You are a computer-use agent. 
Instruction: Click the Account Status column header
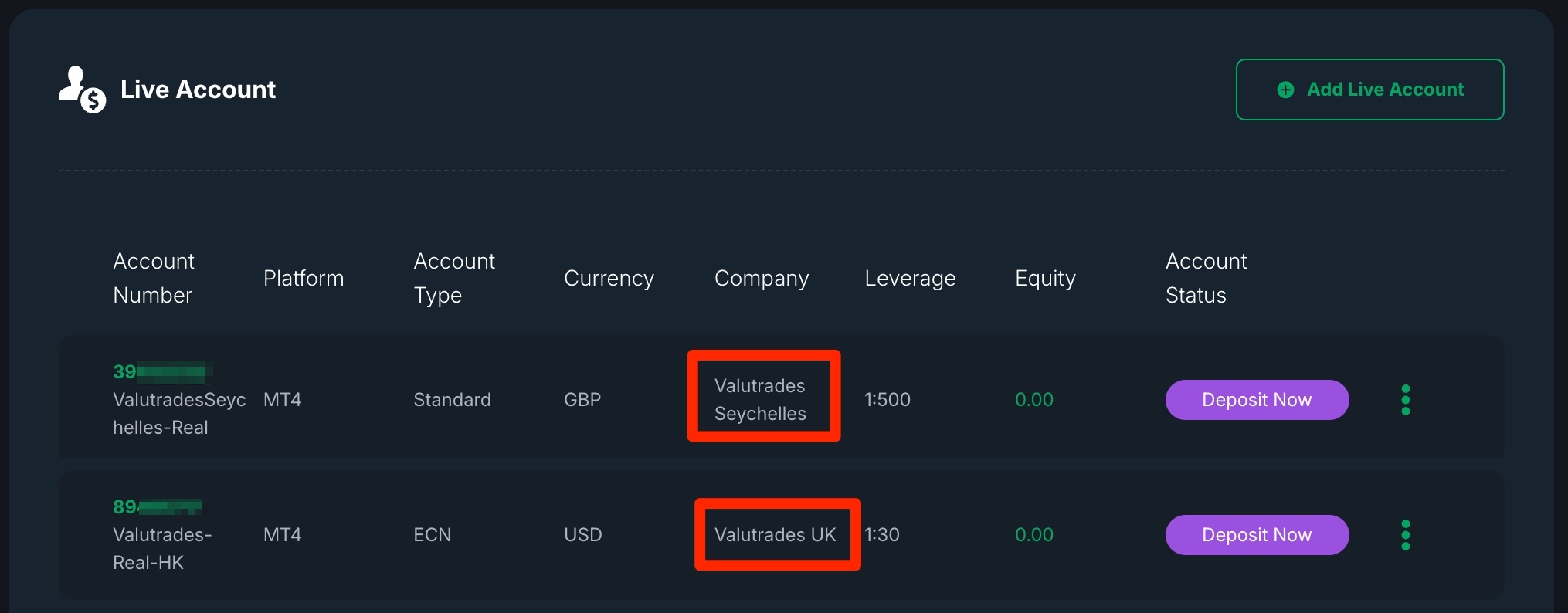coord(1206,278)
